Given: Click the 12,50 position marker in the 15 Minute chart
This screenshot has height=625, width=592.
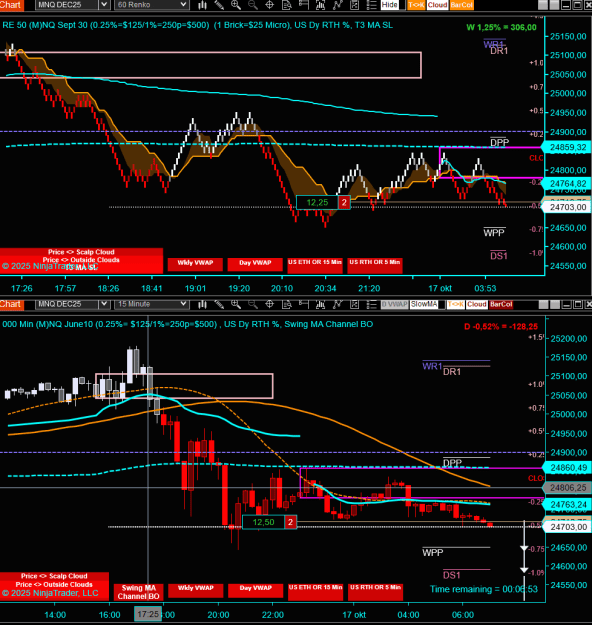Looking at the screenshot, I should pos(264,522).
